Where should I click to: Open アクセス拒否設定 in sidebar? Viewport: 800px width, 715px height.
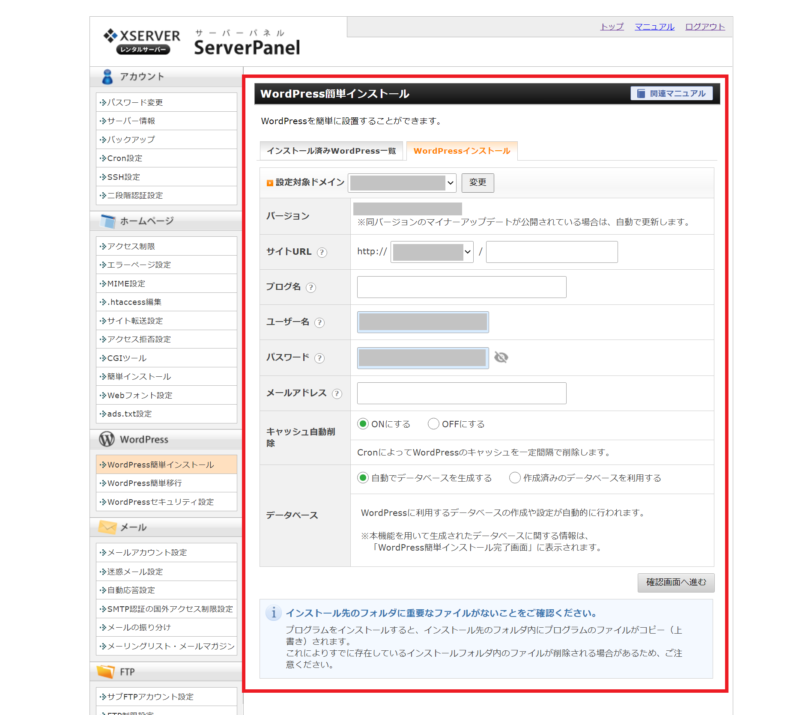tap(166, 339)
